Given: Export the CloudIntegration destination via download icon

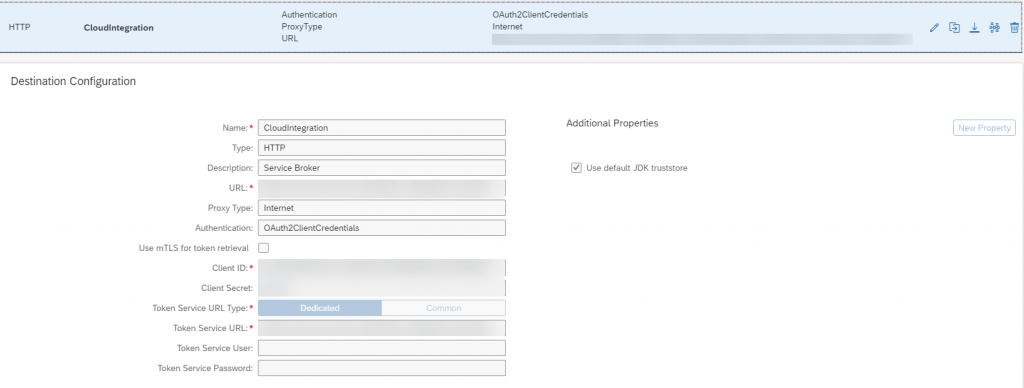Looking at the screenshot, I should [974, 27].
